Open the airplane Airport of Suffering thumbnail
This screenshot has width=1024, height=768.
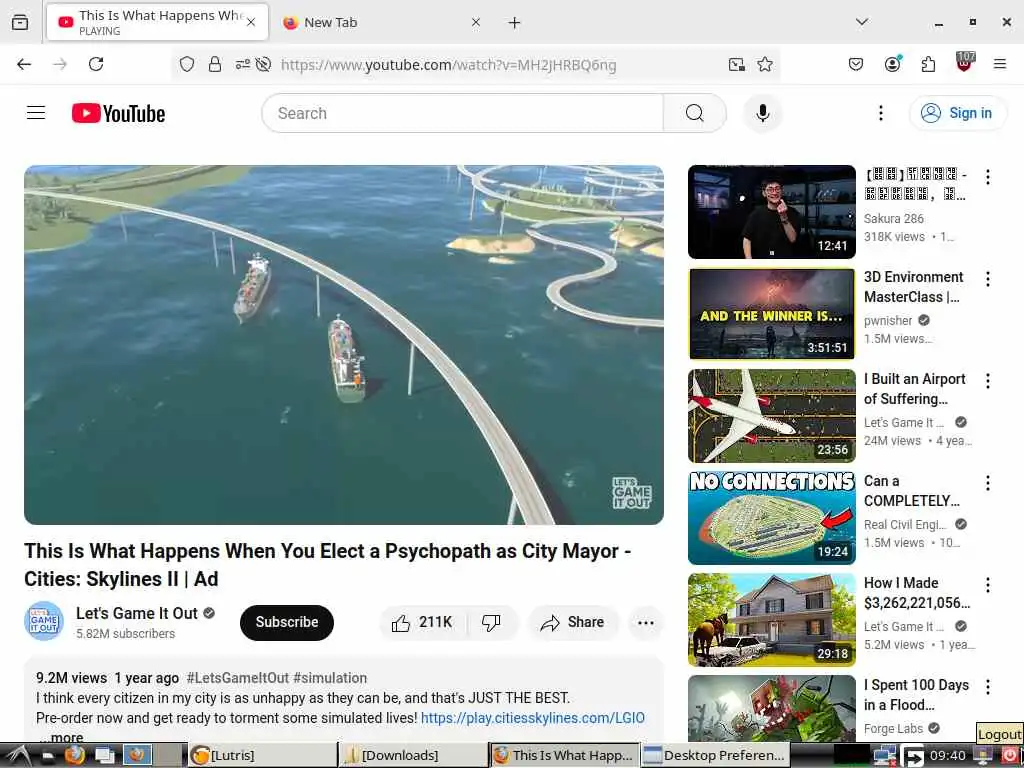771,415
